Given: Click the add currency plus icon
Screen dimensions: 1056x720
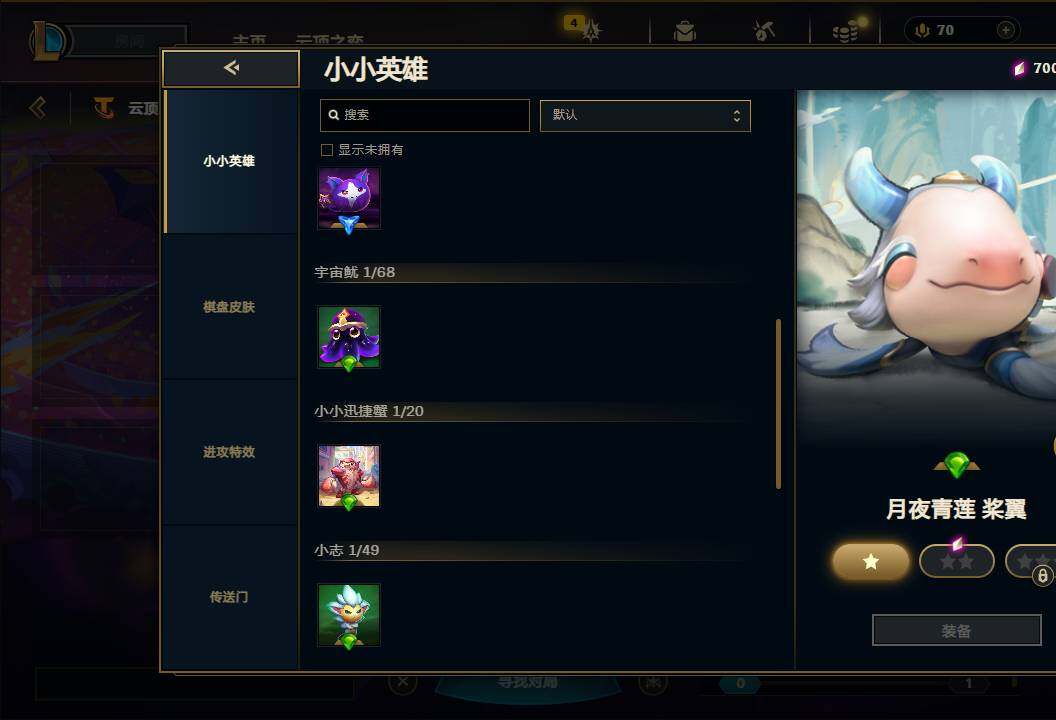Looking at the screenshot, I should point(1005,30).
